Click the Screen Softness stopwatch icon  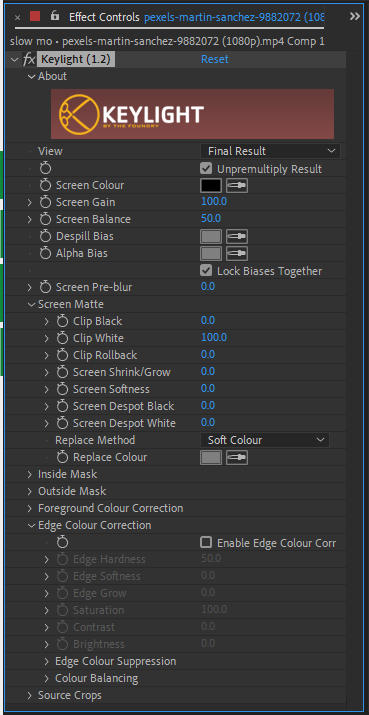[62, 389]
